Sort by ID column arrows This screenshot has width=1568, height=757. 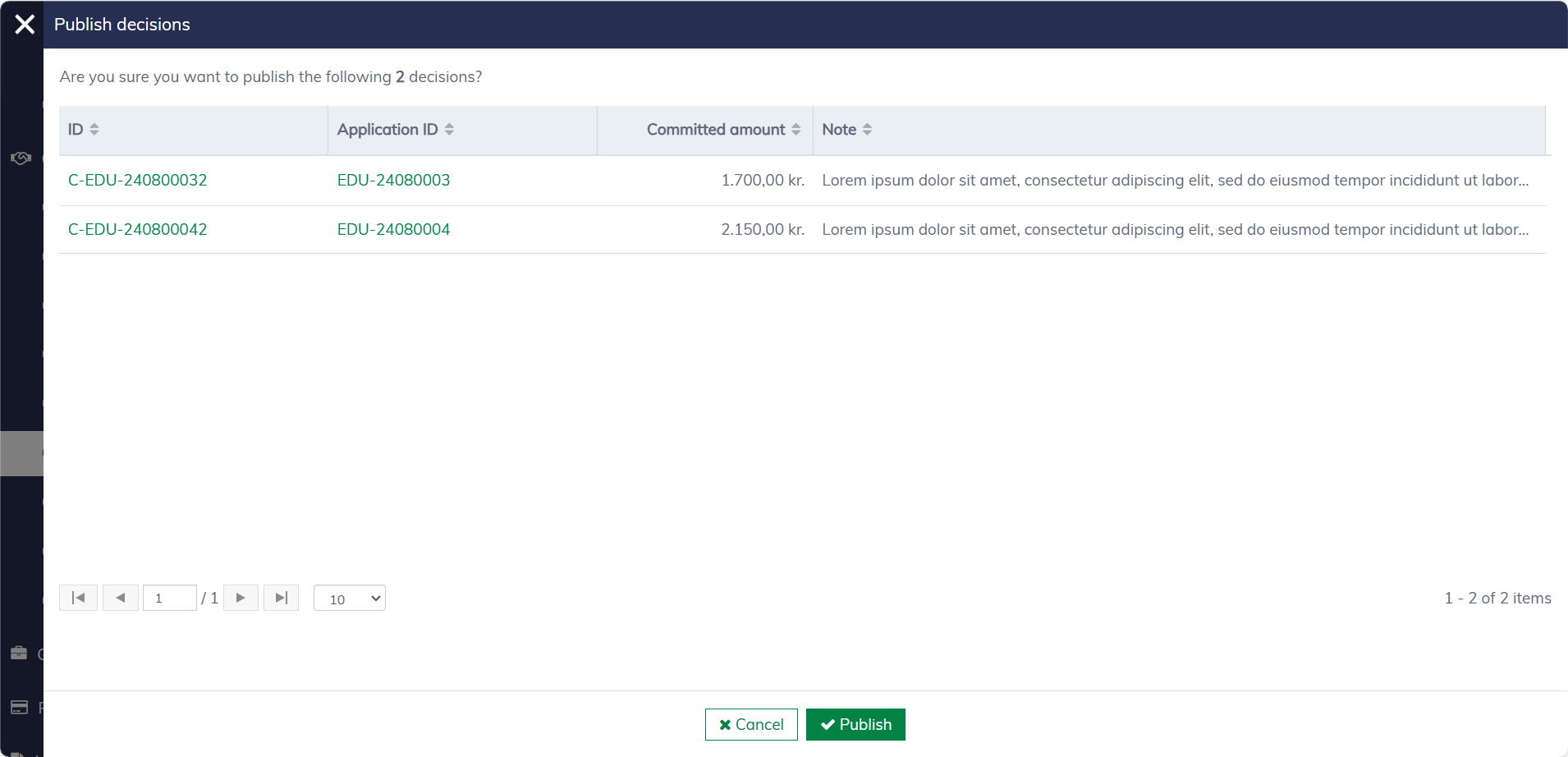tap(94, 130)
